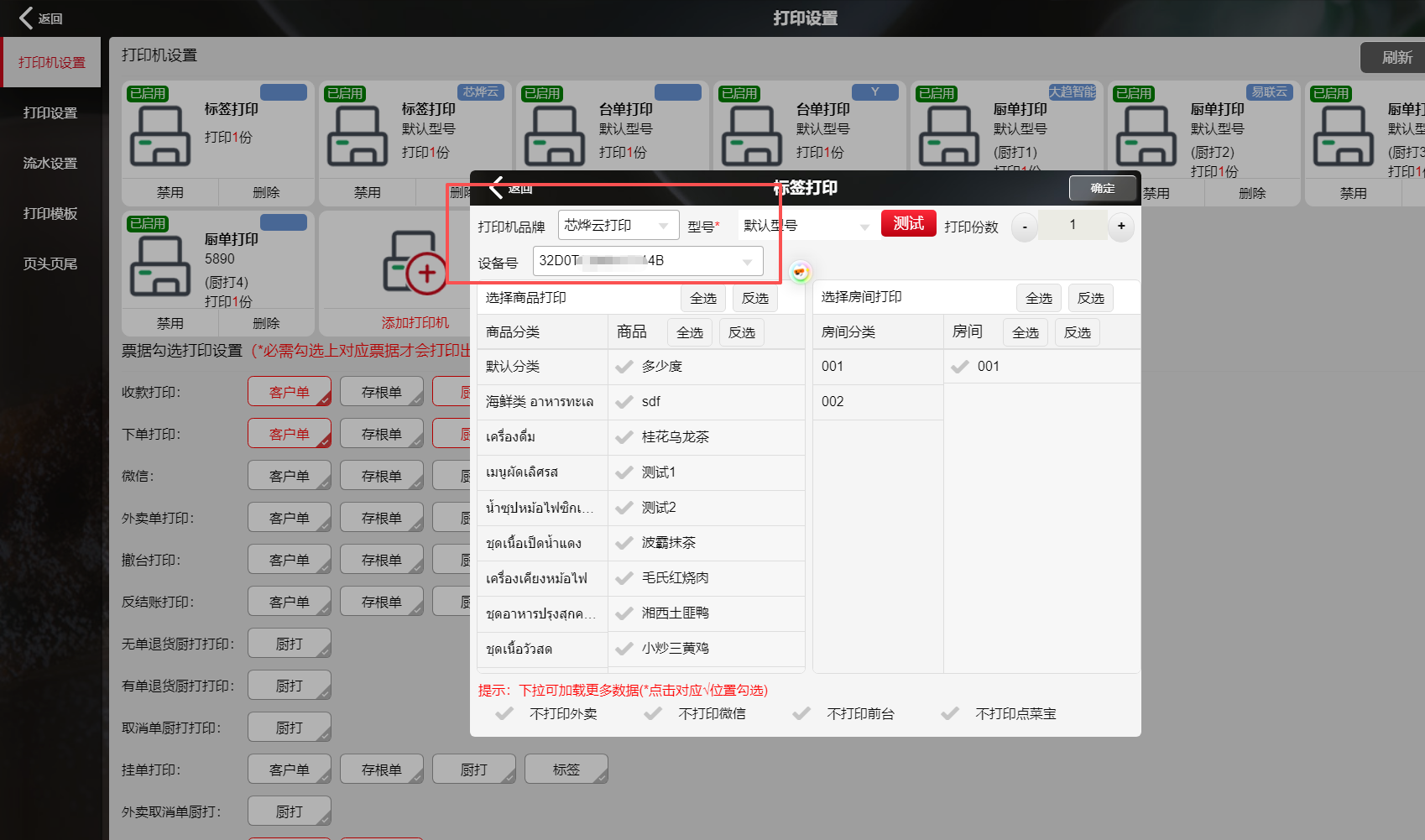Switch to 流水设置 in sidebar
The height and width of the screenshot is (840, 1425).
coord(50,163)
